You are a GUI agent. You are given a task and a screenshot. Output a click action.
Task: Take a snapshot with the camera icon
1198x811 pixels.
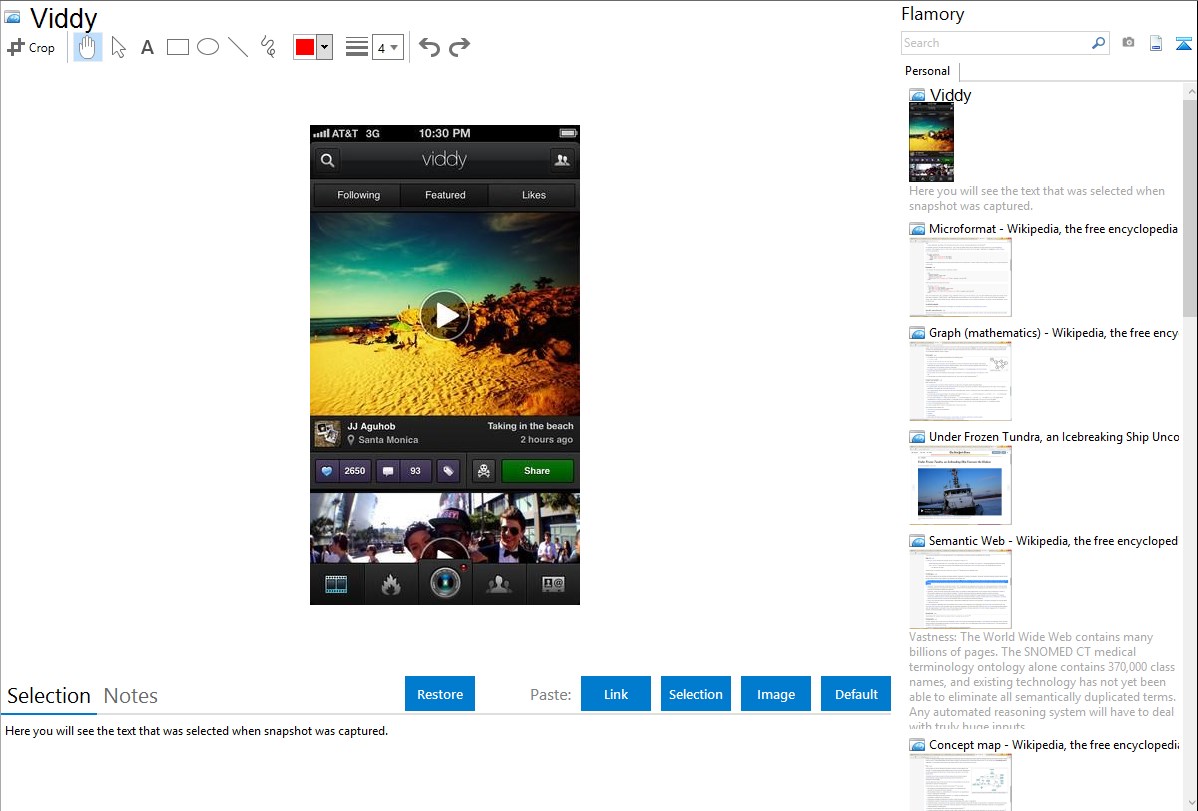pos(1128,43)
